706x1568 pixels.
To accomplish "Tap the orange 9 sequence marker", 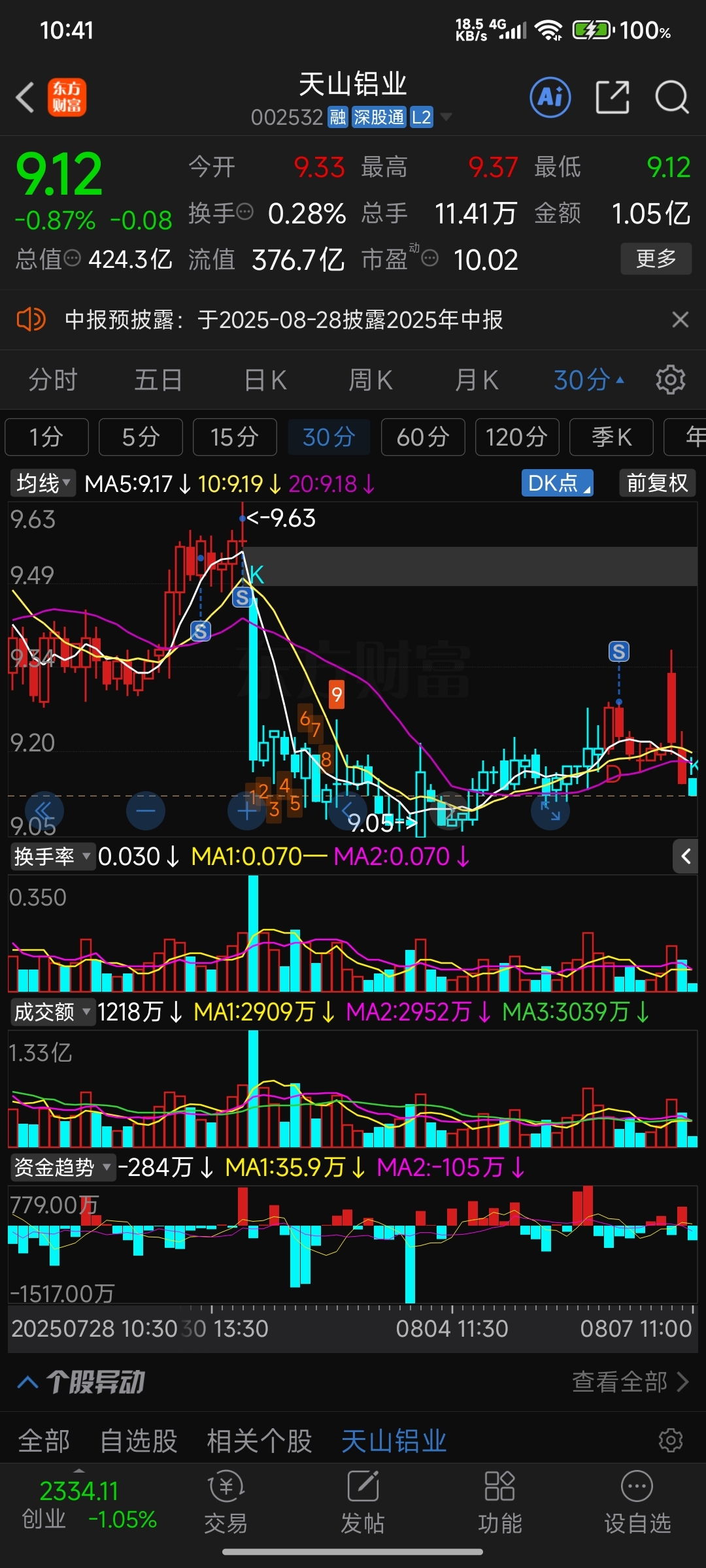I will point(337,694).
